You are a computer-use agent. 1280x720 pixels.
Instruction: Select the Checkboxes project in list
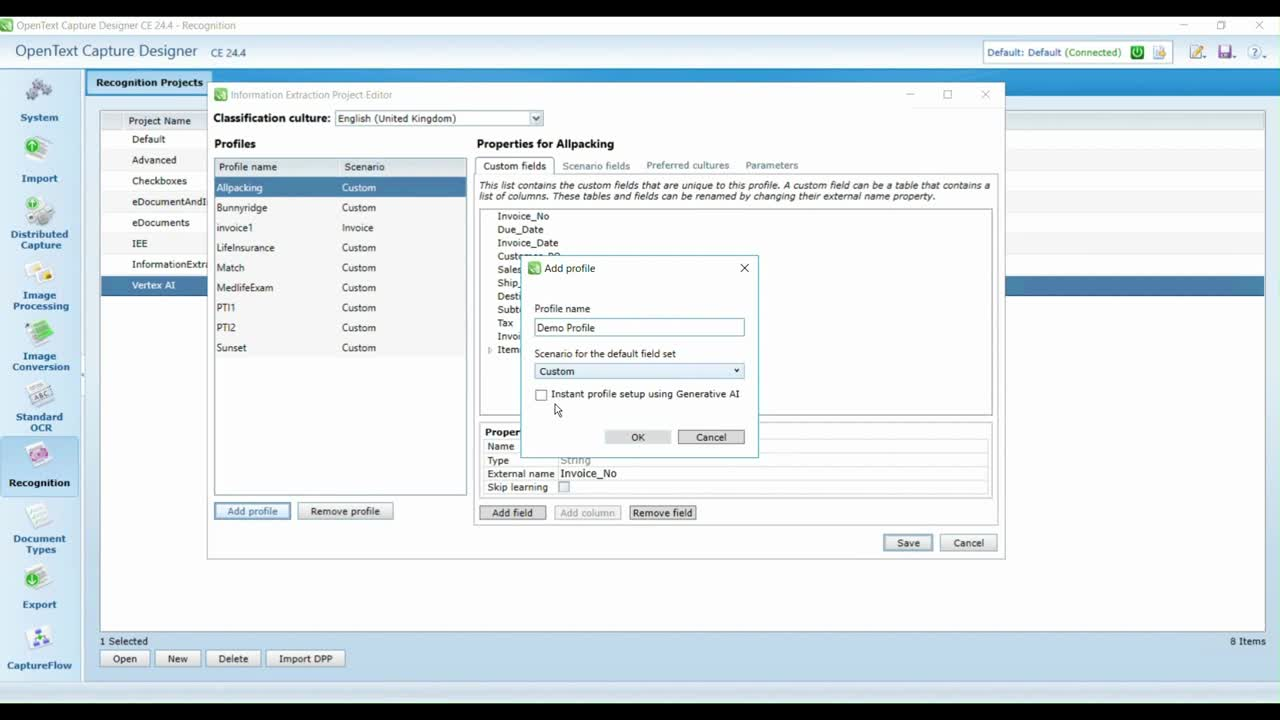coord(159,181)
